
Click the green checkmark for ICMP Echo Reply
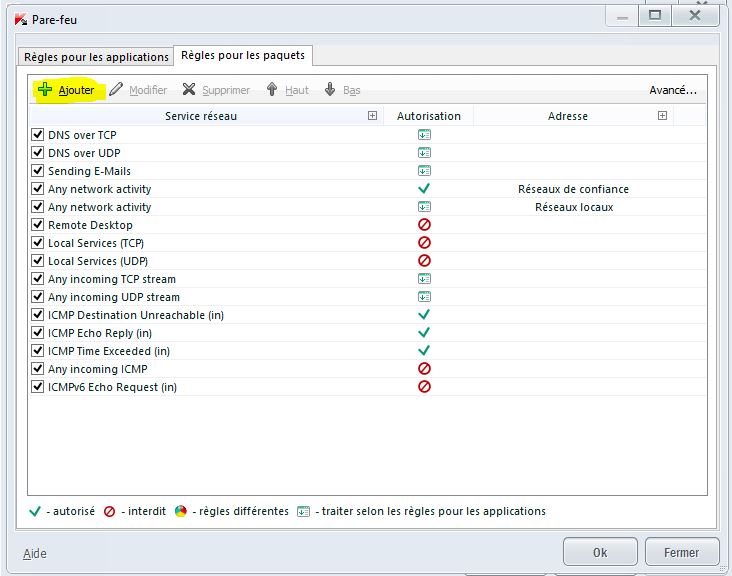click(x=424, y=333)
